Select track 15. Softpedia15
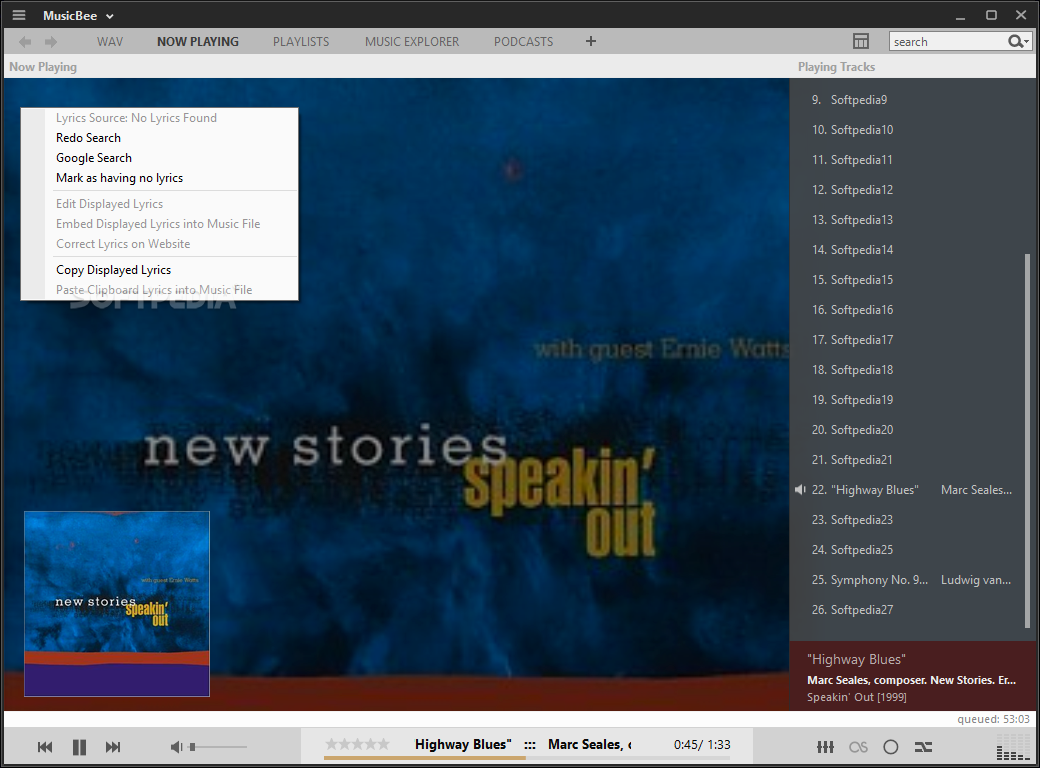The width and height of the screenshot is (1040, 768). point(907,279)
